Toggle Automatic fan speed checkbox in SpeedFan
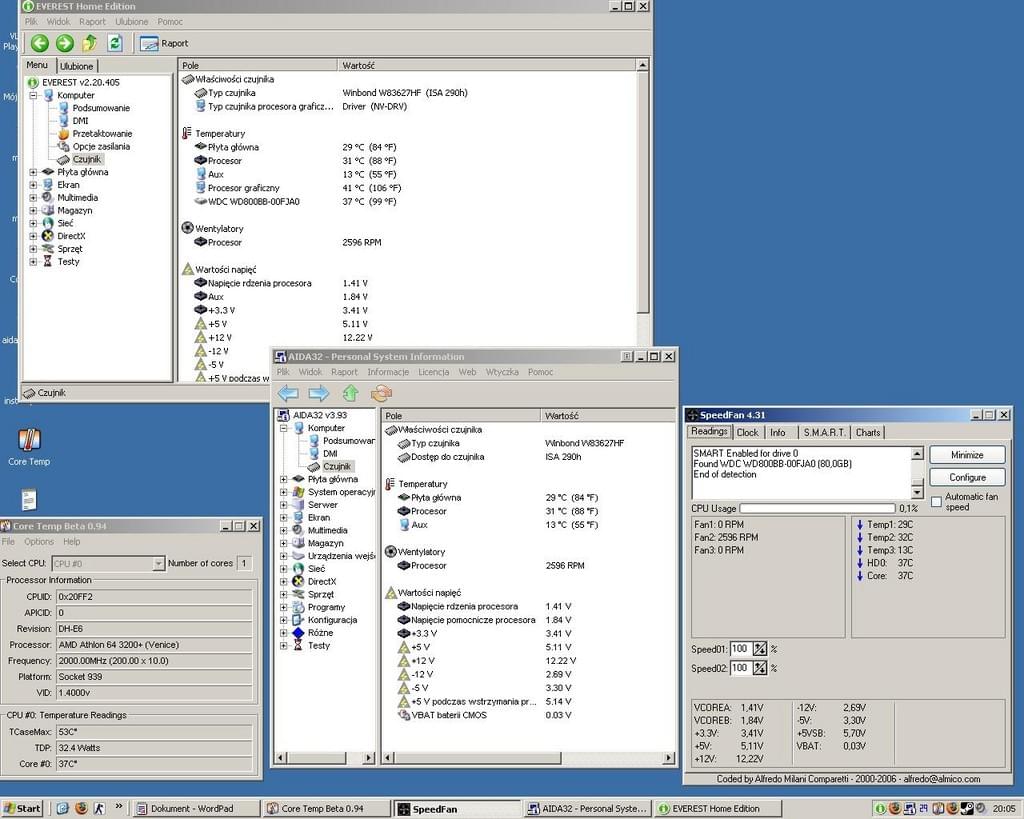Image resolution: width=1024 pixels, height=819 pixels. point(936,502)
